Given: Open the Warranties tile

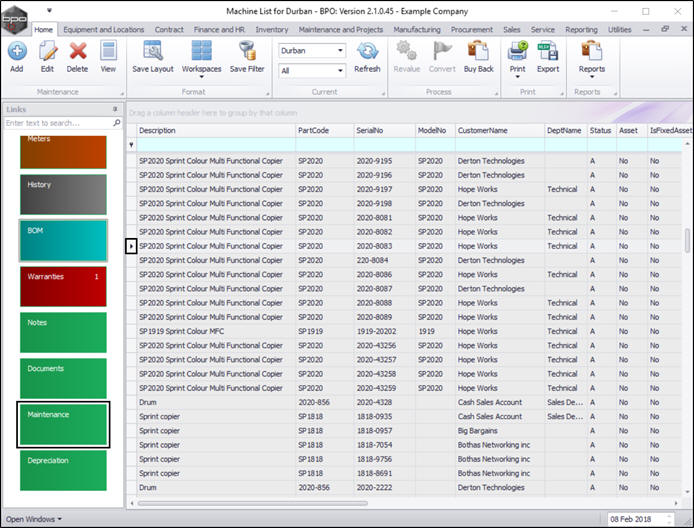Looking at the screenshot, I should pyautogui.click(x=62, y=286).
